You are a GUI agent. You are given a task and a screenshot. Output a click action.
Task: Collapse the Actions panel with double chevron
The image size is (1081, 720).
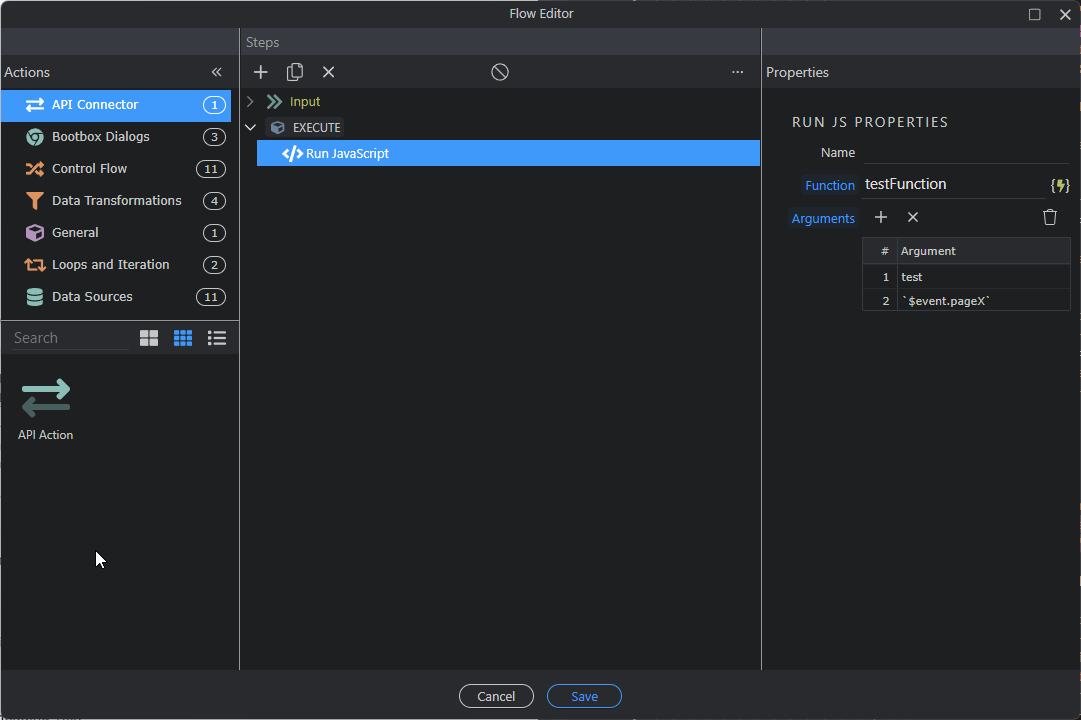pyautogui.click(x=217, y=72)
